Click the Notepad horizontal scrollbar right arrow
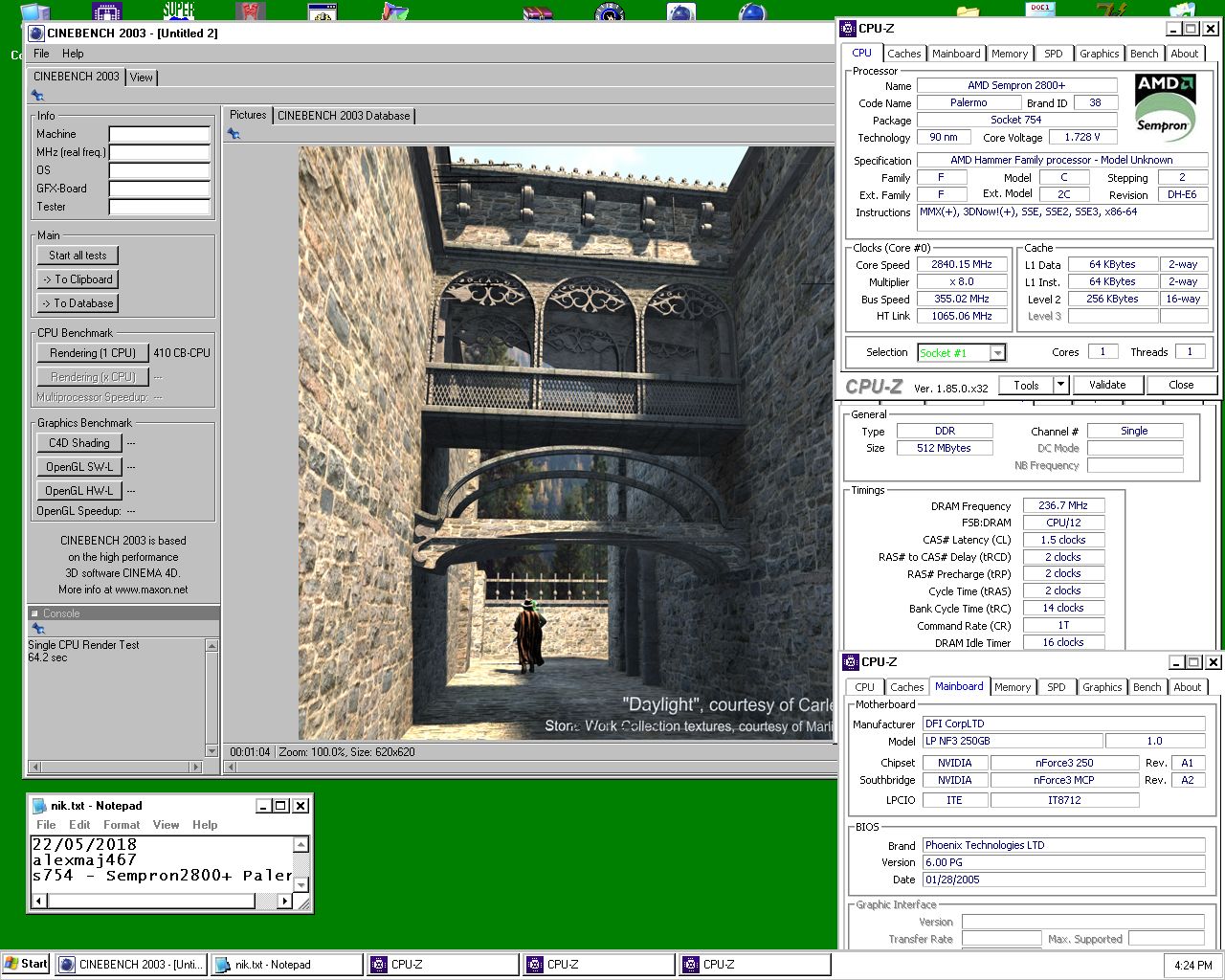The width and height of the screenshot is (1225, 980). click(284, 901)
